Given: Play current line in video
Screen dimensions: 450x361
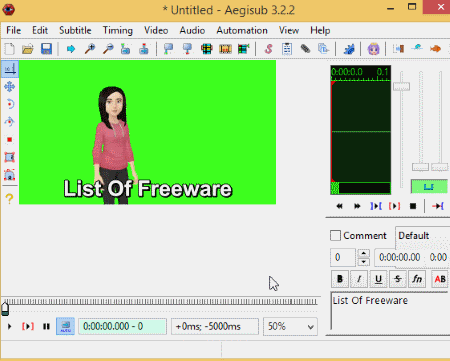Looking at the screenshot, I should [28, 326].
